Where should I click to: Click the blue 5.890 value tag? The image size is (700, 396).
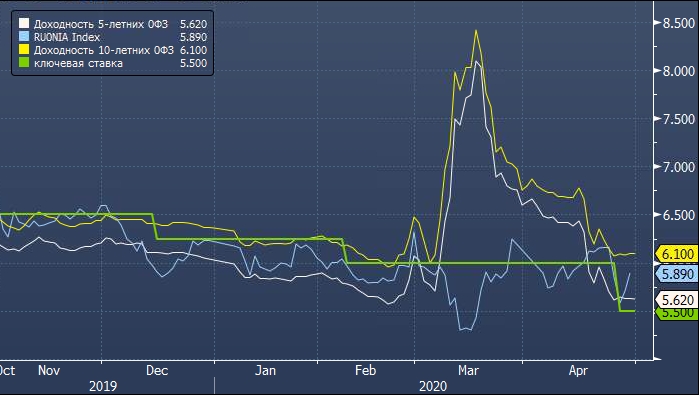[x=677, y=274]
